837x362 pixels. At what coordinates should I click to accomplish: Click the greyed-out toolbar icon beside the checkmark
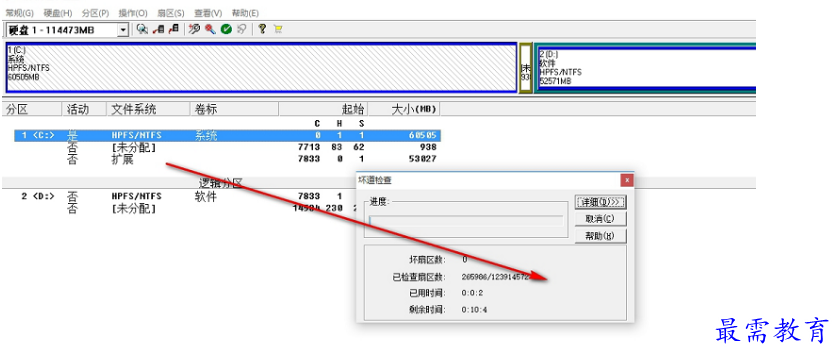pyautogui.click(x=242, y=29)
